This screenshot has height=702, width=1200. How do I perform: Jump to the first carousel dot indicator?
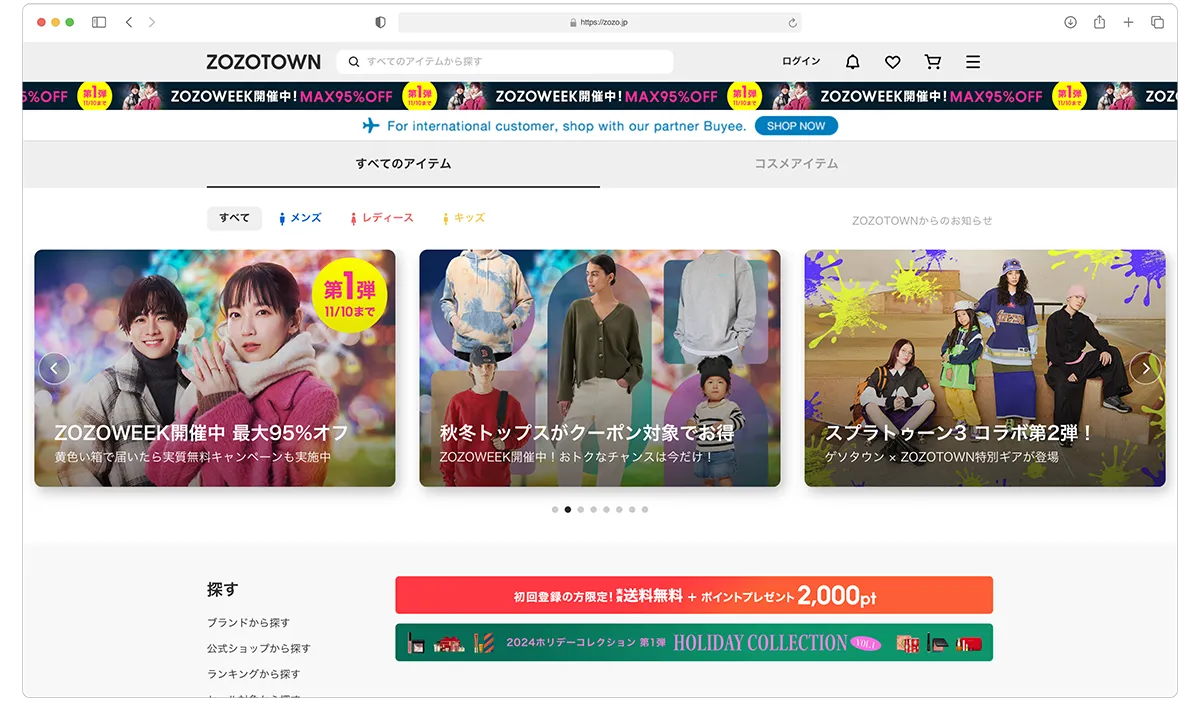click(555, 509)
